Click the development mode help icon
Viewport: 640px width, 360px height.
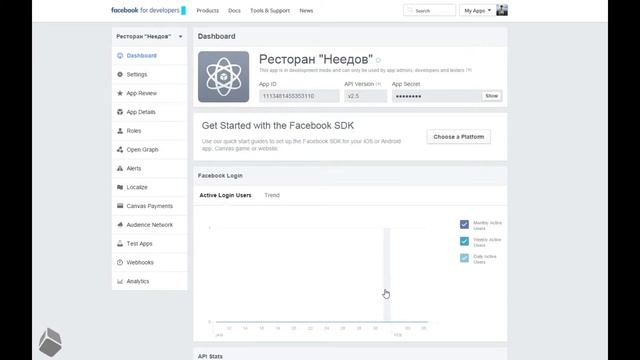pos(469,70)
